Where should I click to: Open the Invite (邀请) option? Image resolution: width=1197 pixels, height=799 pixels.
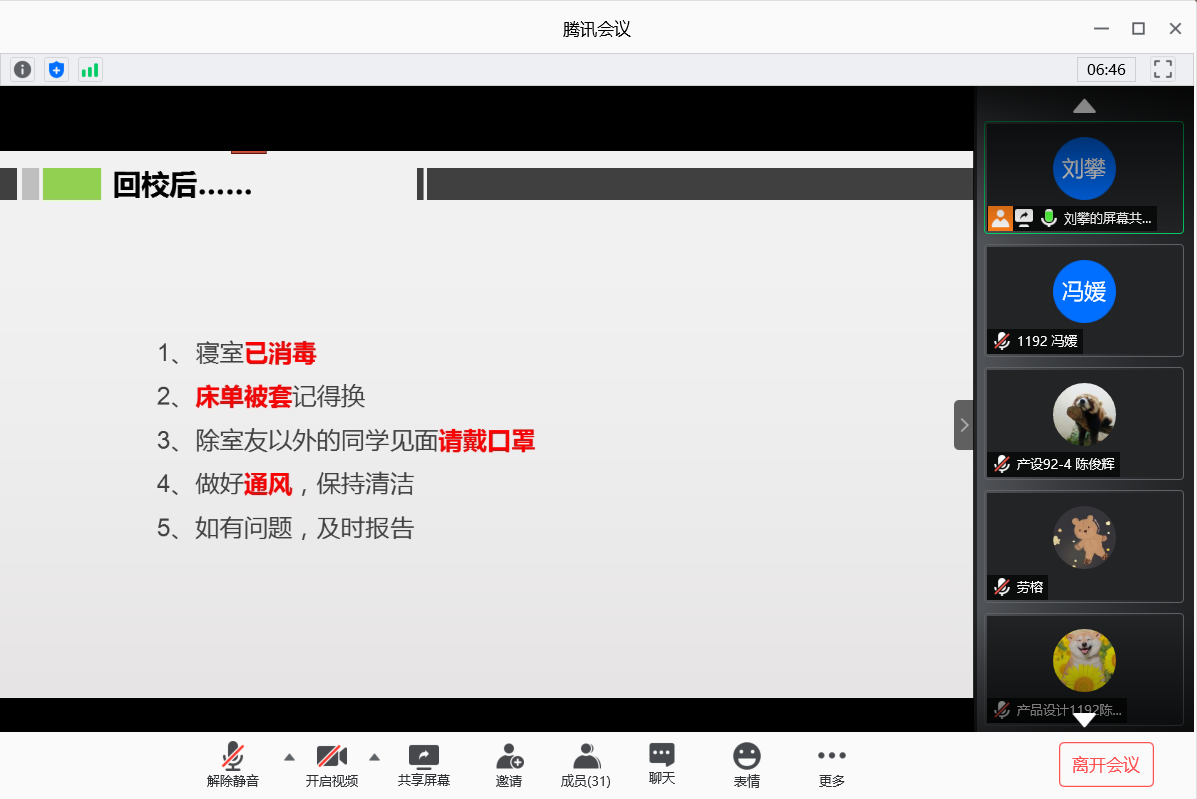tap(509, 765)
